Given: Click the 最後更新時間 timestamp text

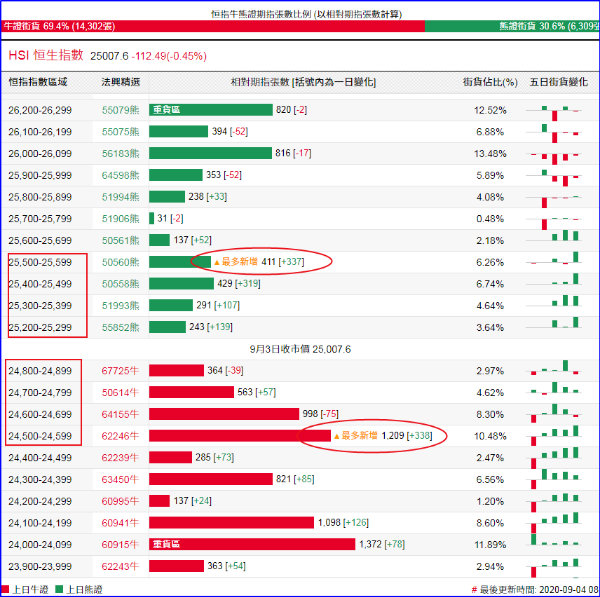Looking at the screenshot, I should 535,590.
